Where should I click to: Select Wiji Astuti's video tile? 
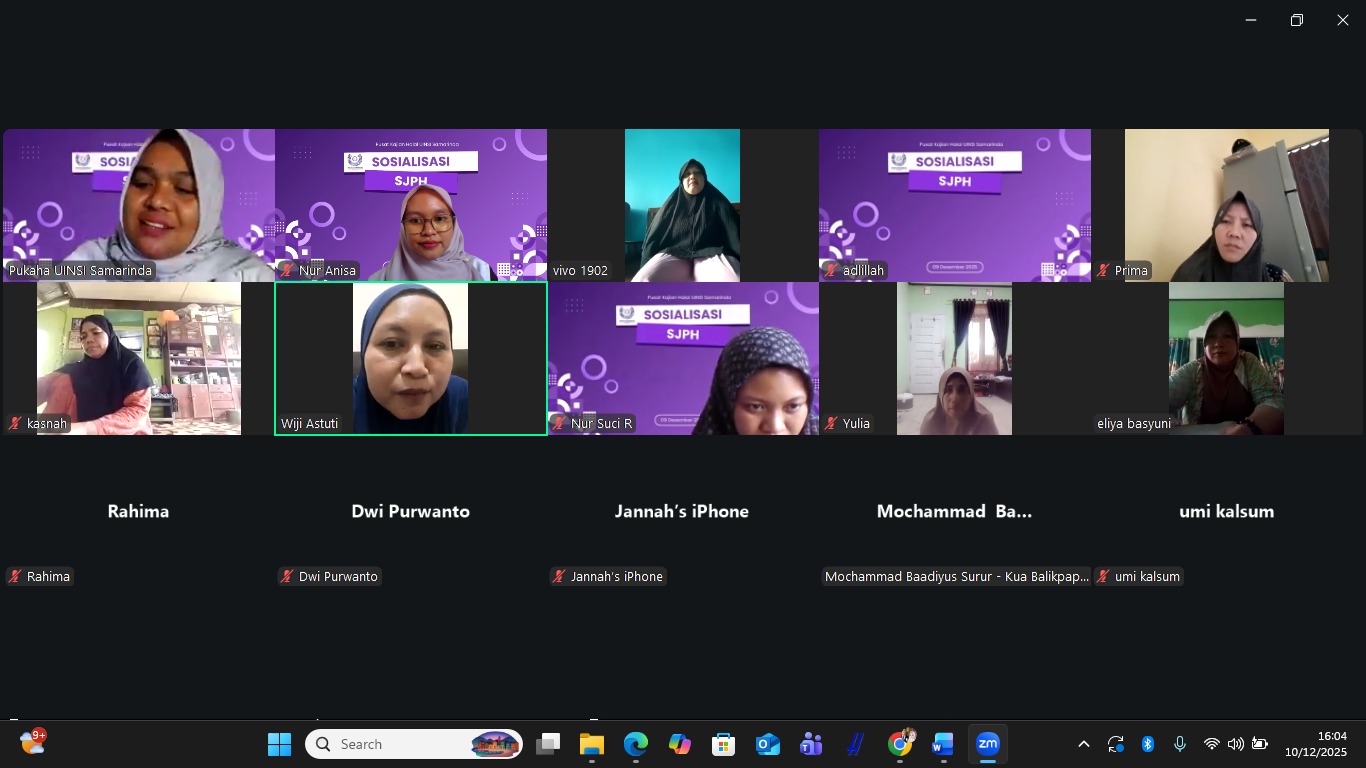[411, 358]
